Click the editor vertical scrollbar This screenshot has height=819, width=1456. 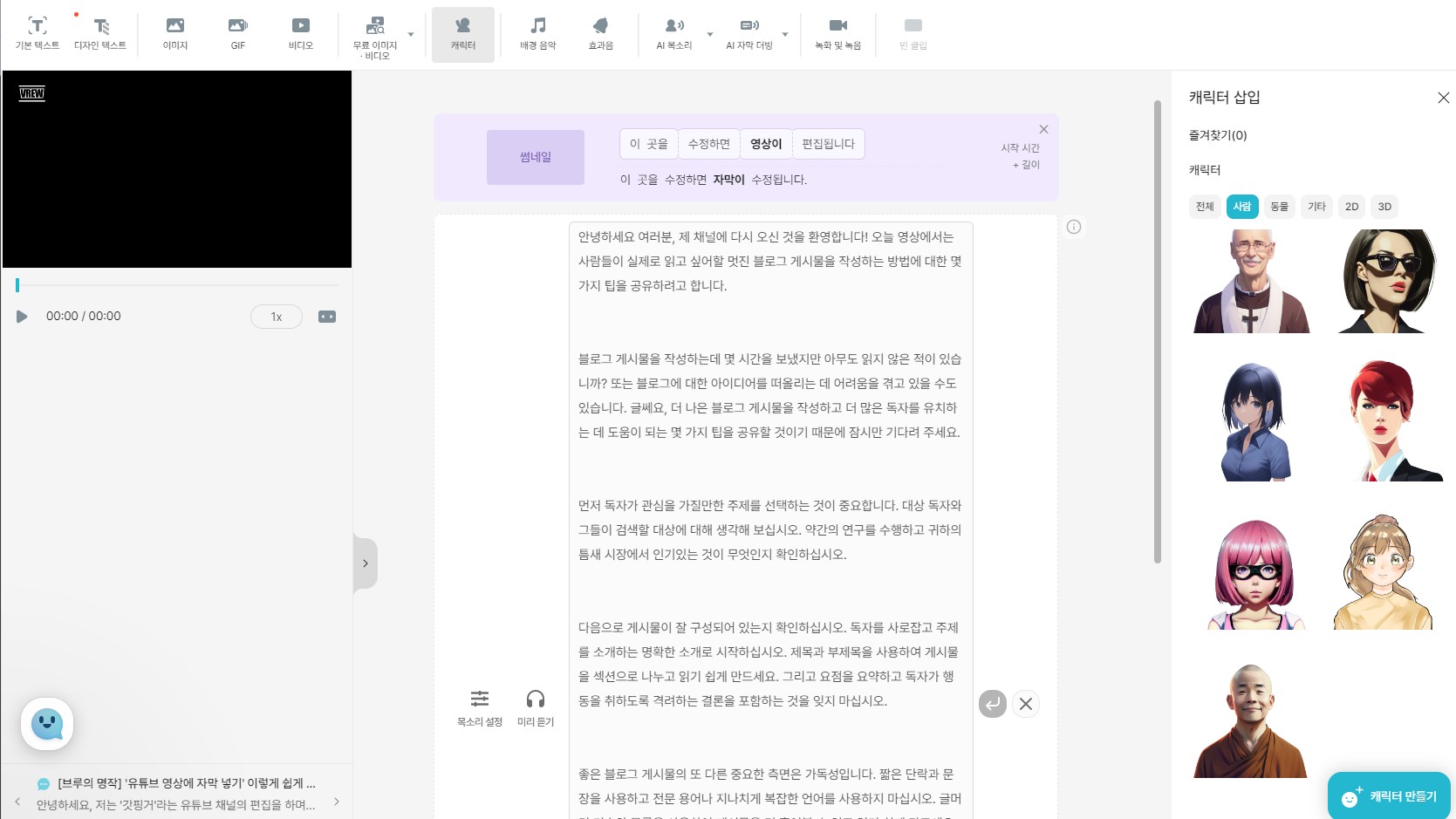pos(1158,331)
